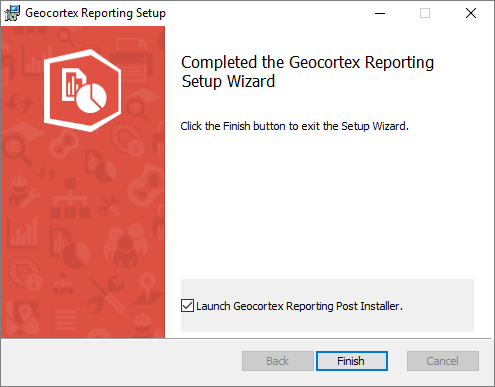The height and width of the screenshot is (387, 495).
Task: Click Finish to exit the wizard
Action: tap(352, 361)
